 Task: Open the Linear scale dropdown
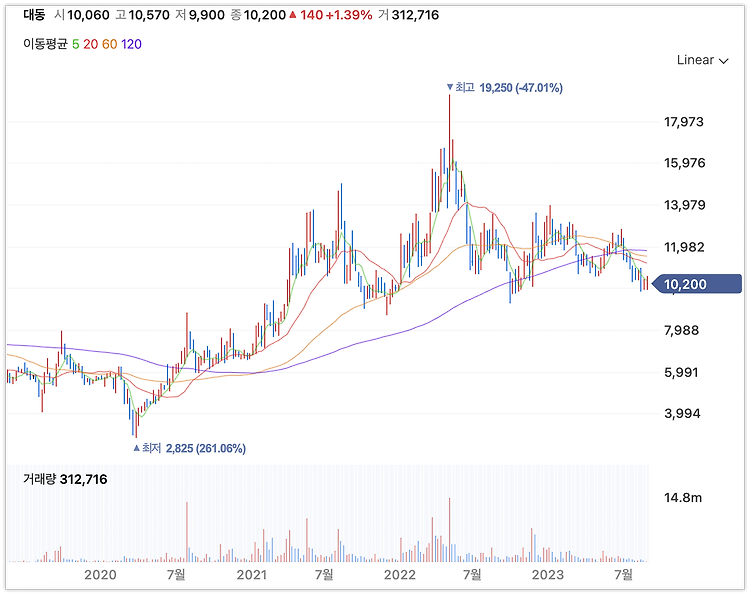[702, 60]
